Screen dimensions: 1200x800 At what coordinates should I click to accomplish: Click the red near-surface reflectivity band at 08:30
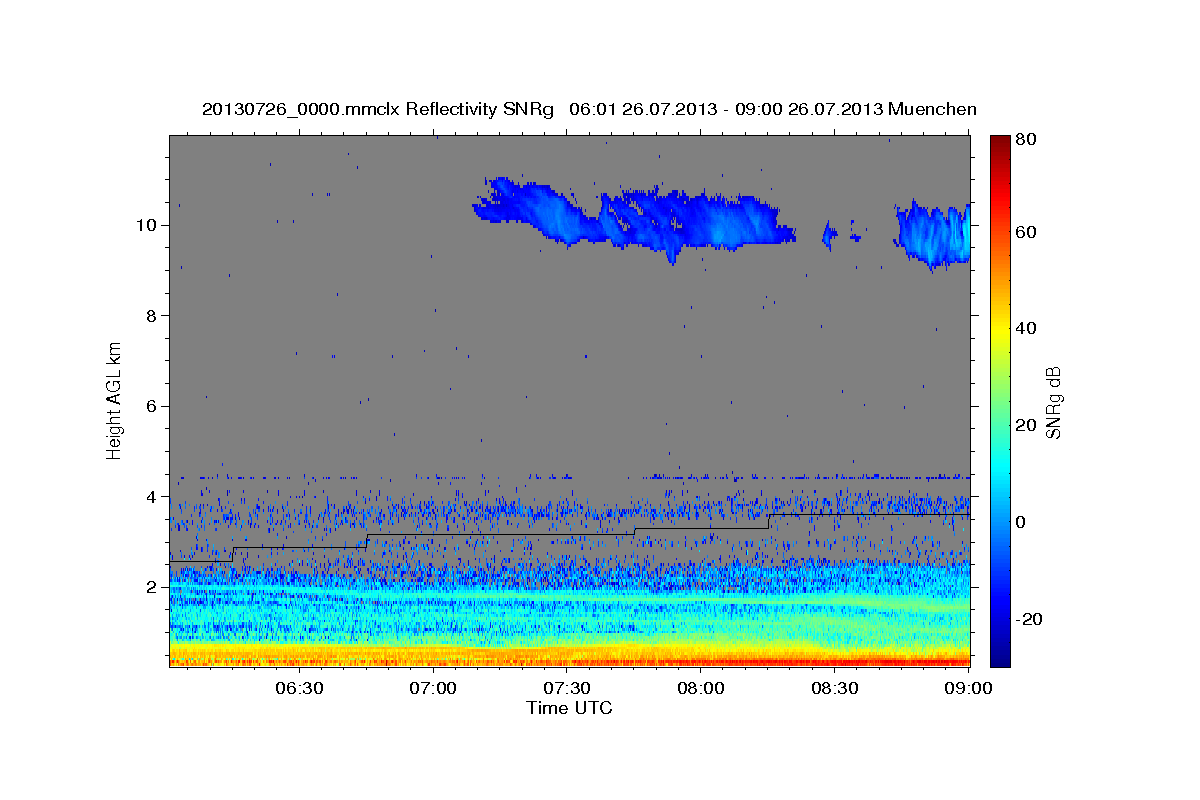coord(835,661)
